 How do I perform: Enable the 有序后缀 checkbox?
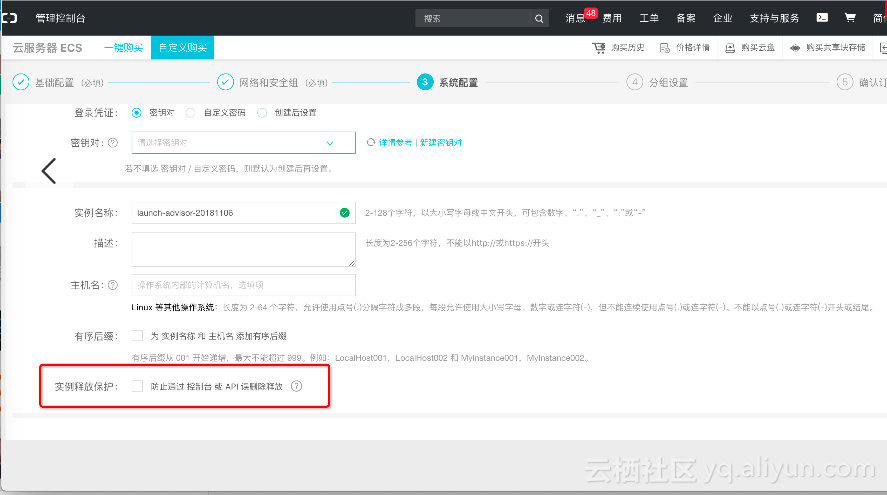coord(137,335)
